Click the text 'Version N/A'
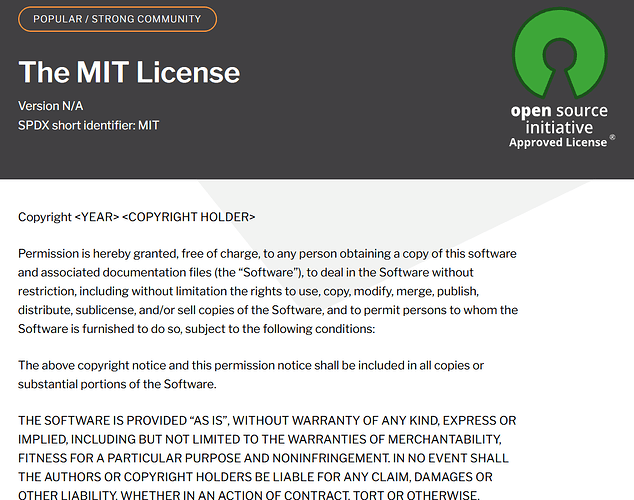Image resolution: width=634 pixels, height=500 pixels. point(51,106)
